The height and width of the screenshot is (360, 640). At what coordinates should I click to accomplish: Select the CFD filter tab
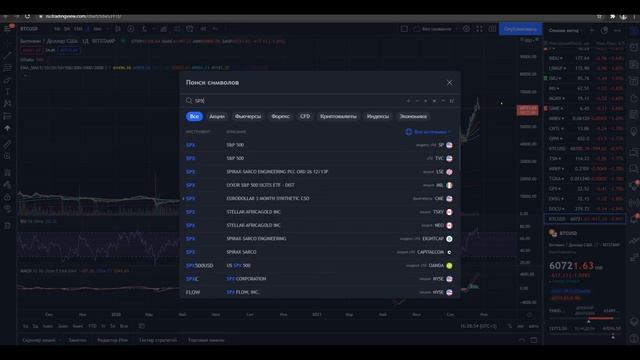coord(305,116)
